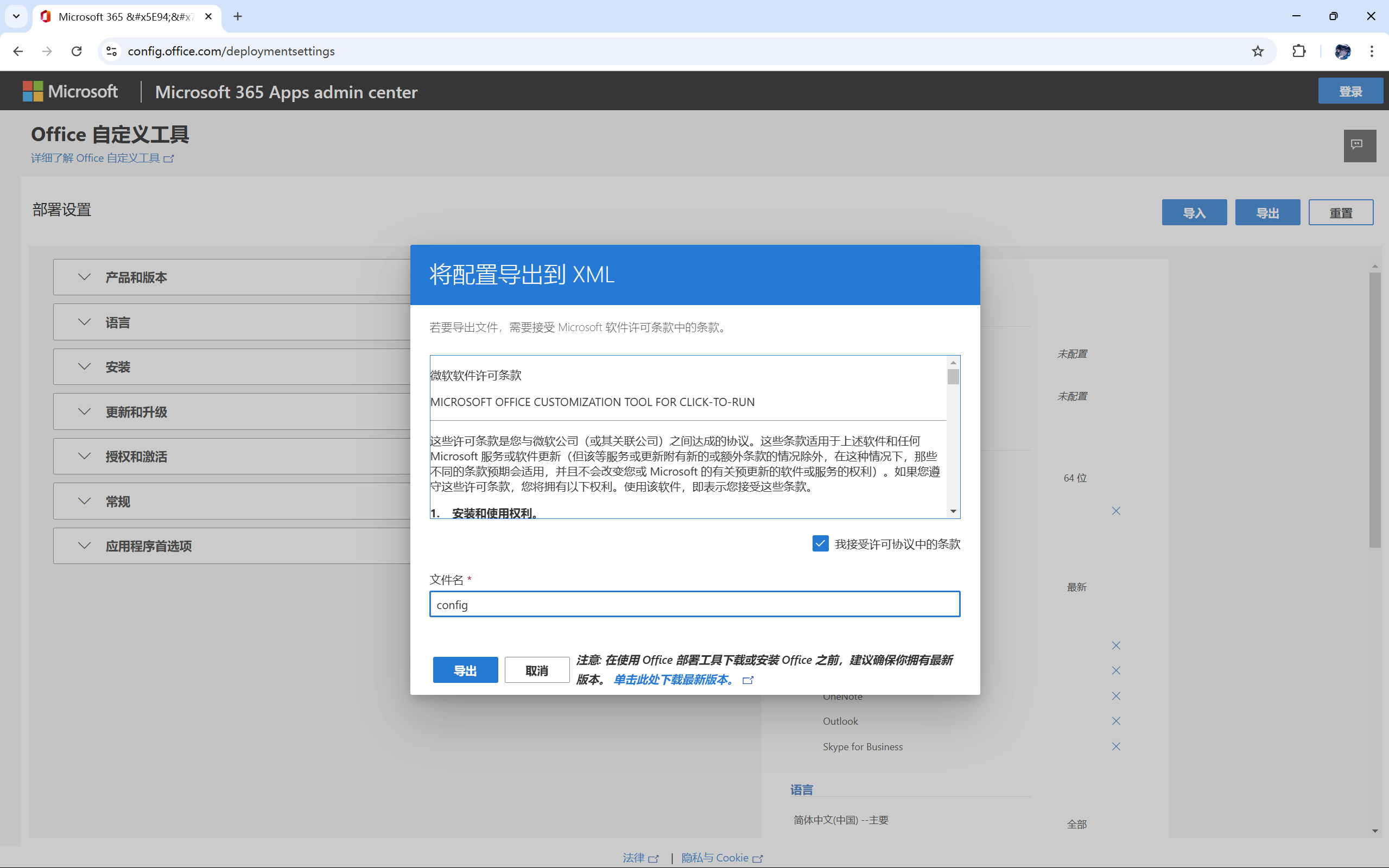This screenshot has height=868, width=1389.
Task: Open site information icon in address bar
Action: click(x=112, y=51)
